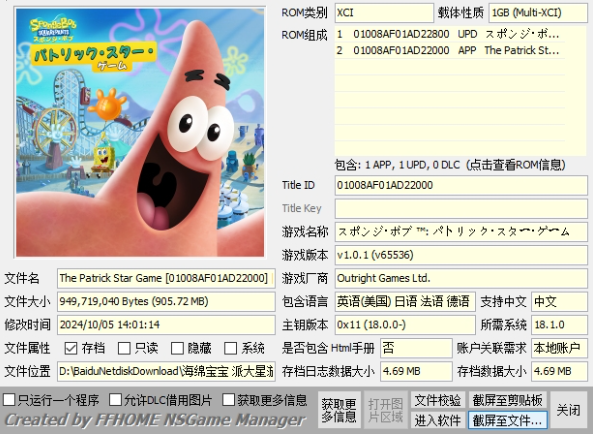Click the Title ID field 01008AF01AD22000
The width and height of the screenshot is (593, 434).
[x=461, y=185]
